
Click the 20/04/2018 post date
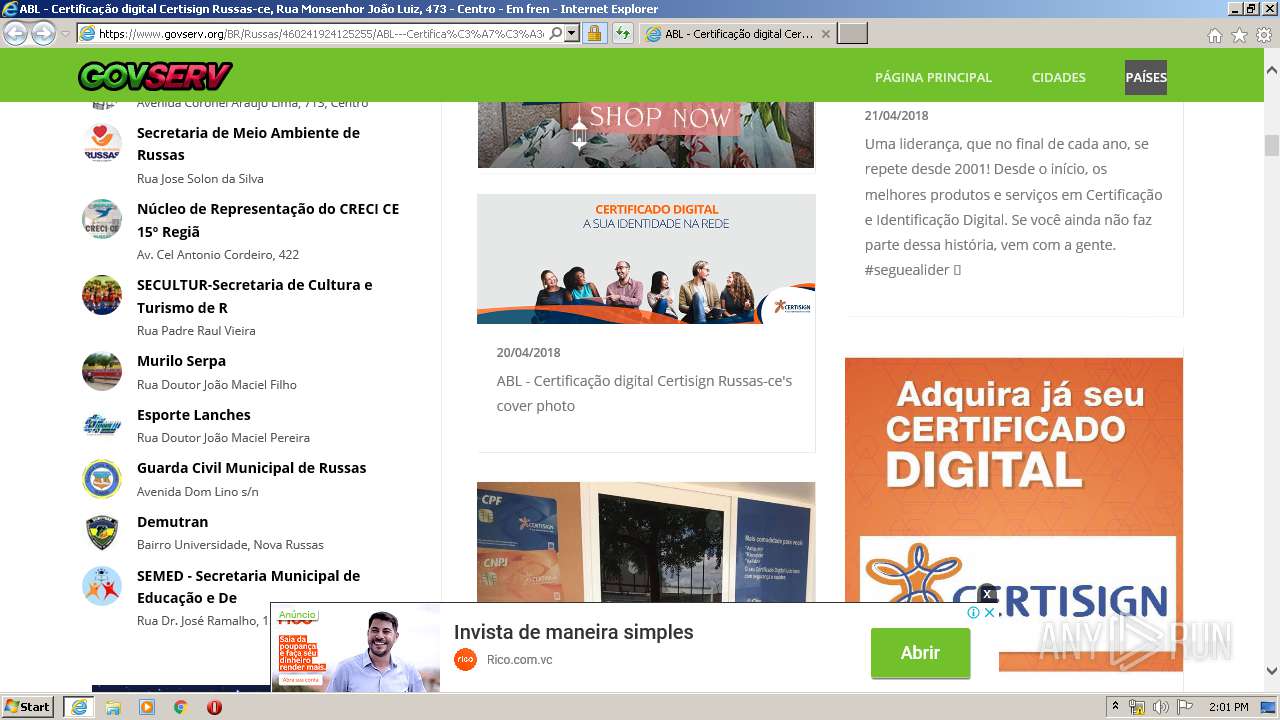point(528,352)
